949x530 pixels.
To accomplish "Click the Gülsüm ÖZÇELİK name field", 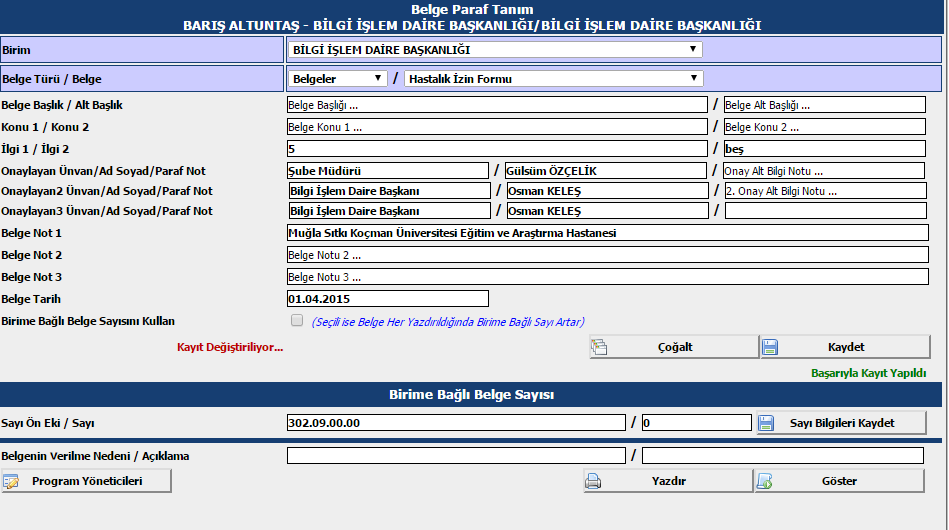I will click(606, 171).
